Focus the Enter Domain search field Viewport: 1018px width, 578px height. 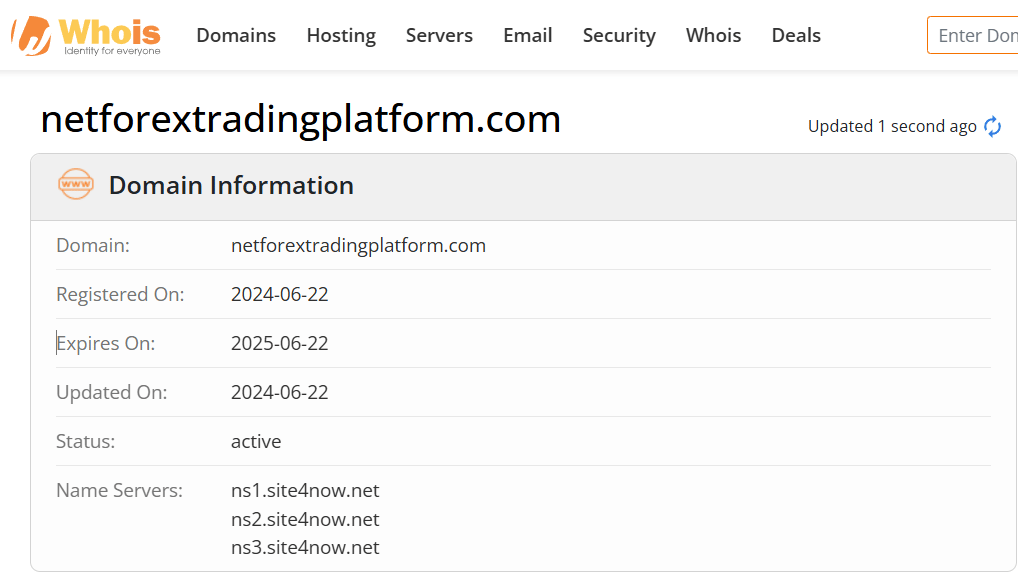pos(973,35)
